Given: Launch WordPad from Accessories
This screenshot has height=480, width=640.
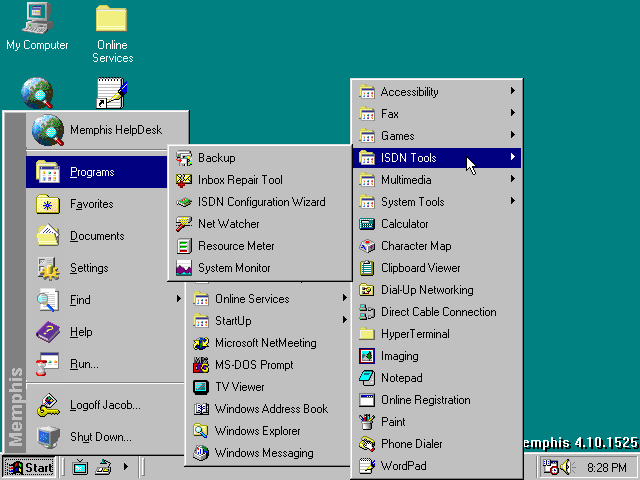Looking at the screenshot, I should [x=437, y=467].
